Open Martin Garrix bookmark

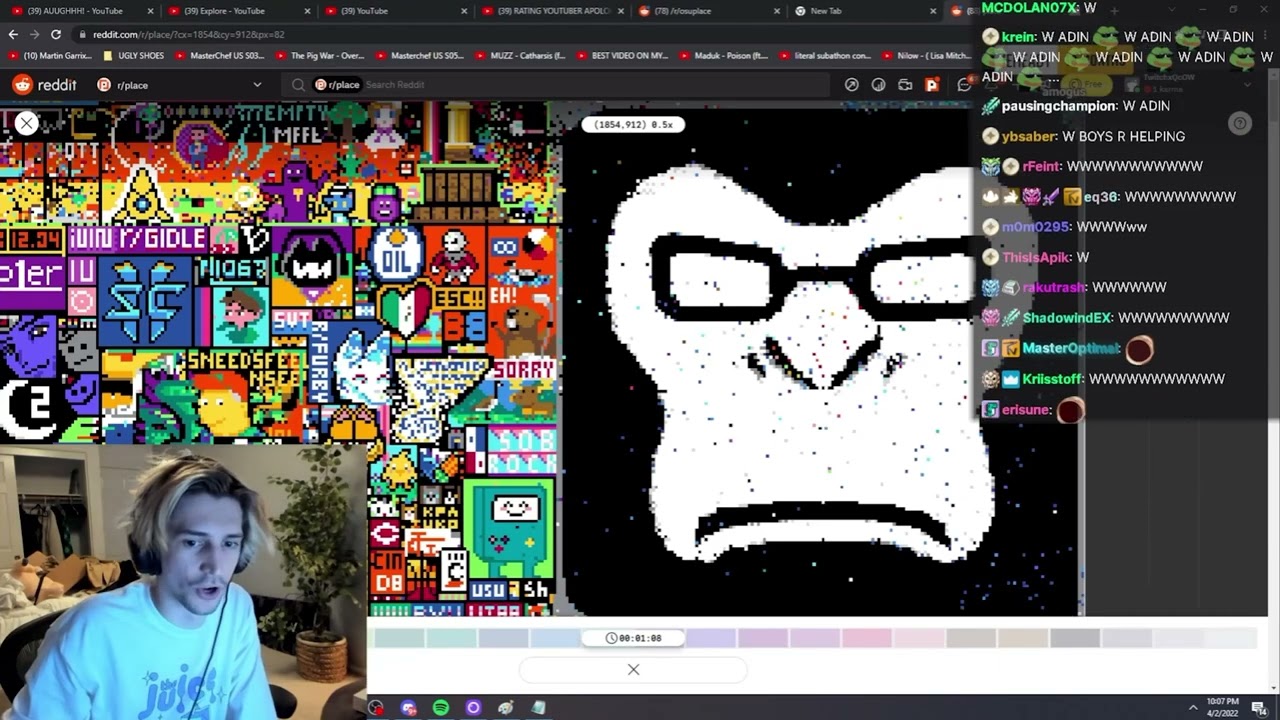click(x=48, y=56)
